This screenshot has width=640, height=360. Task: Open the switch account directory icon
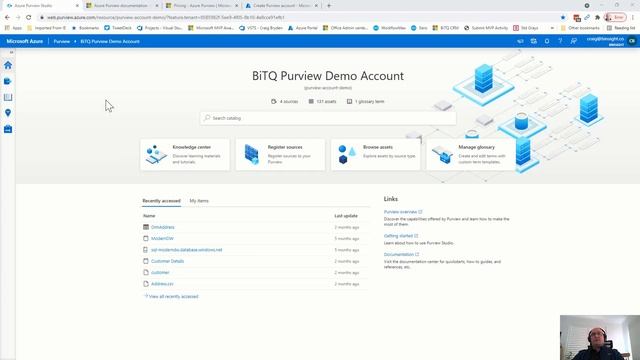point(533,41)
